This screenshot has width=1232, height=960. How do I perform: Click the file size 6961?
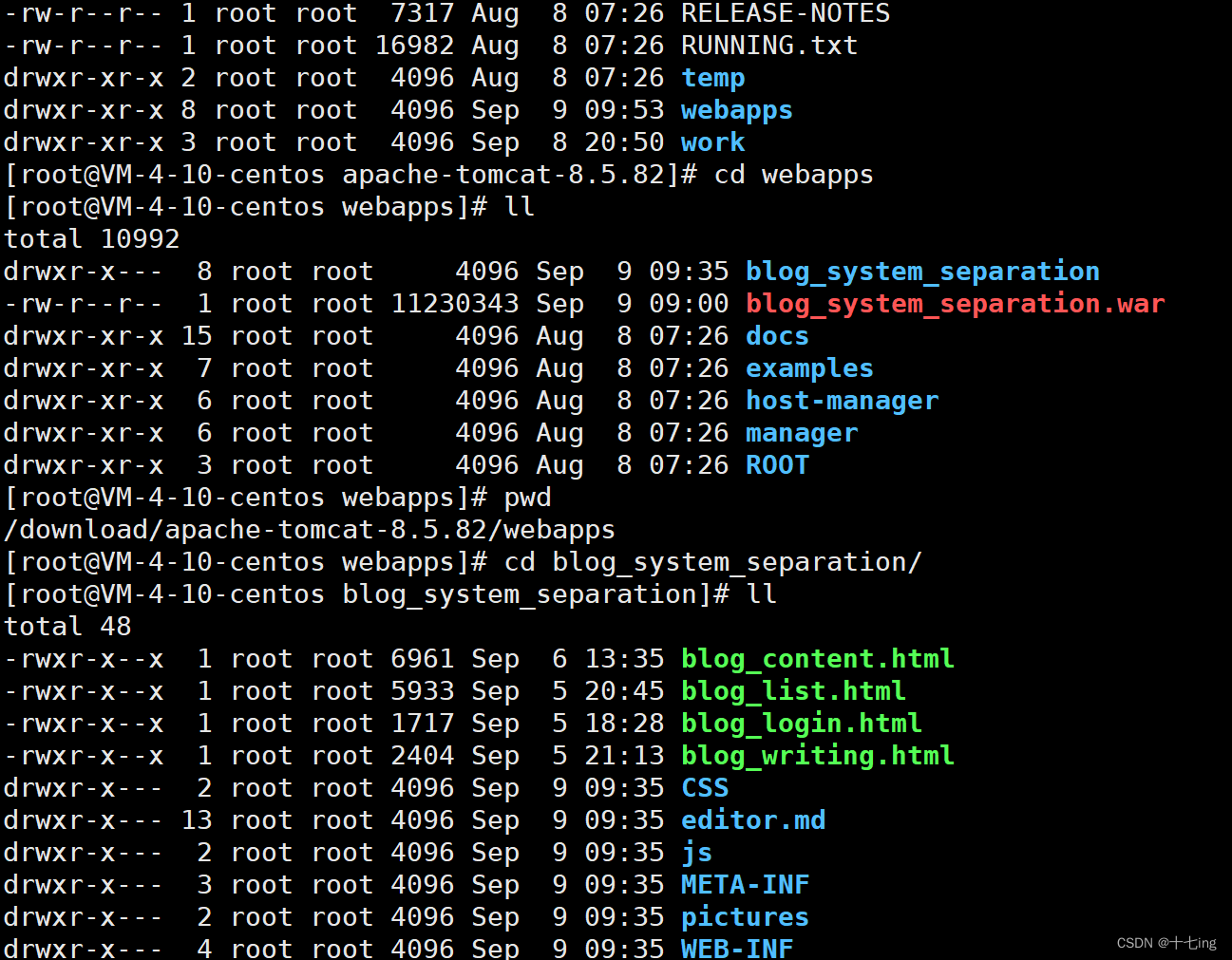(x=423, y=659)
